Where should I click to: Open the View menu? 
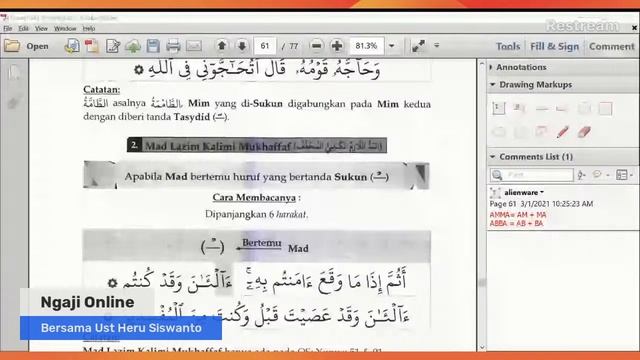click(41, 29)
